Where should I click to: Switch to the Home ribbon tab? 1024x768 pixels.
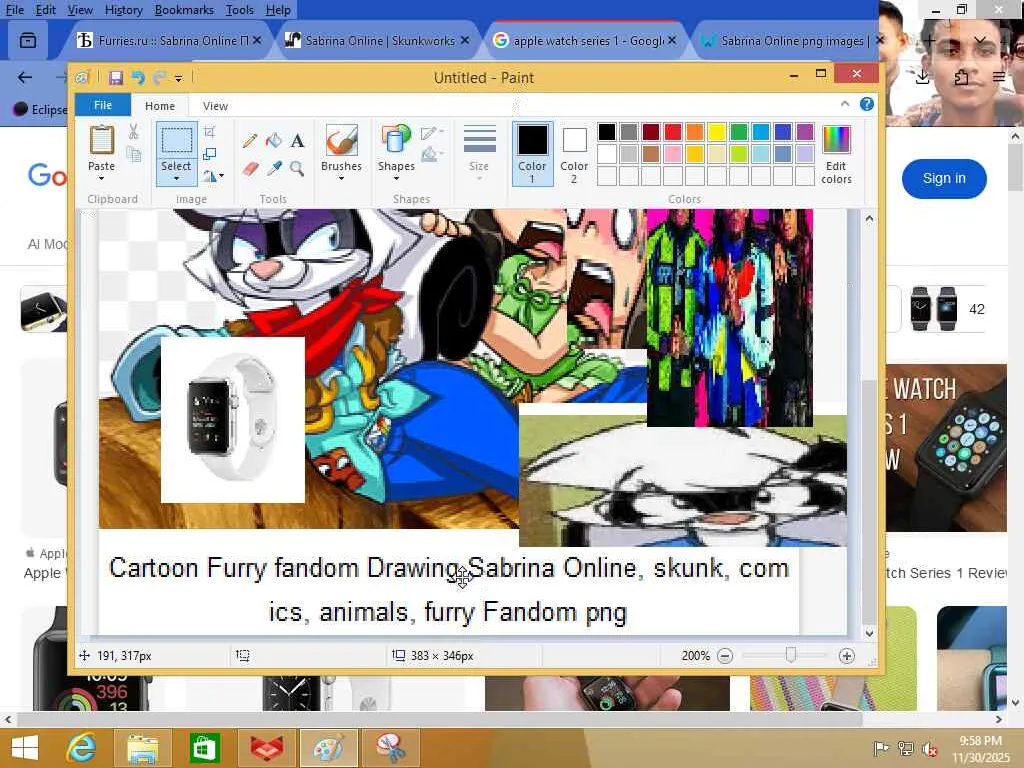pos(160,106)
